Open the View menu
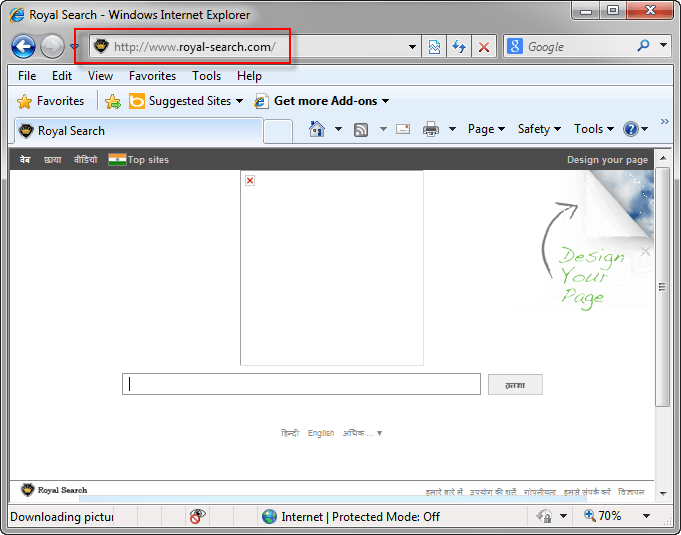681x535 pixels. click(x=100, y=76)
